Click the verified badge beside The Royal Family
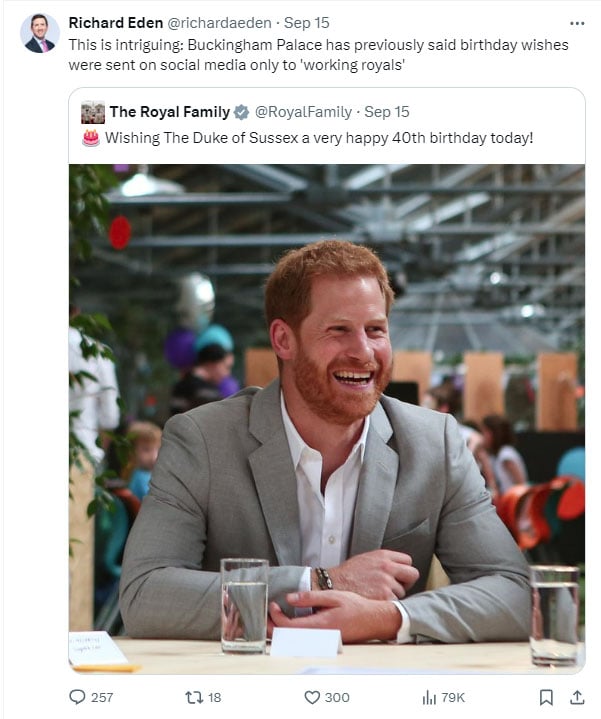The image size is (601, 719). coord(242,112)
